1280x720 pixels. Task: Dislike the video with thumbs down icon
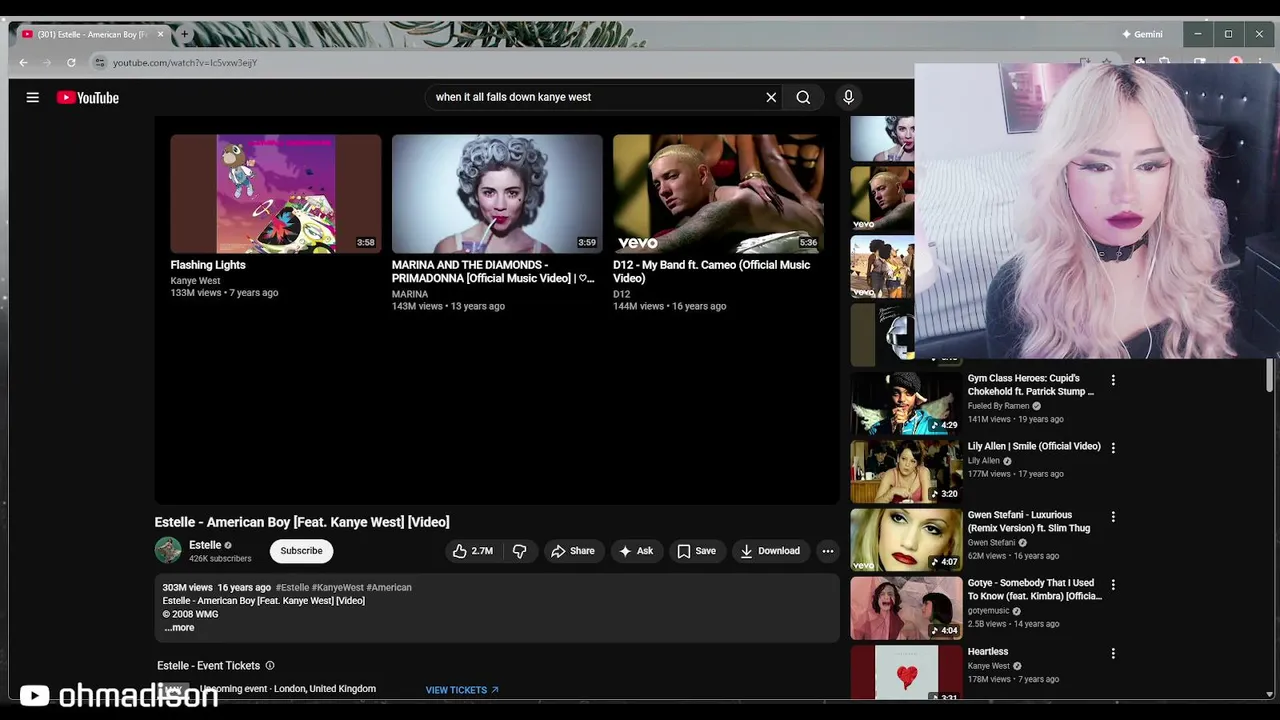click(520, 551)
